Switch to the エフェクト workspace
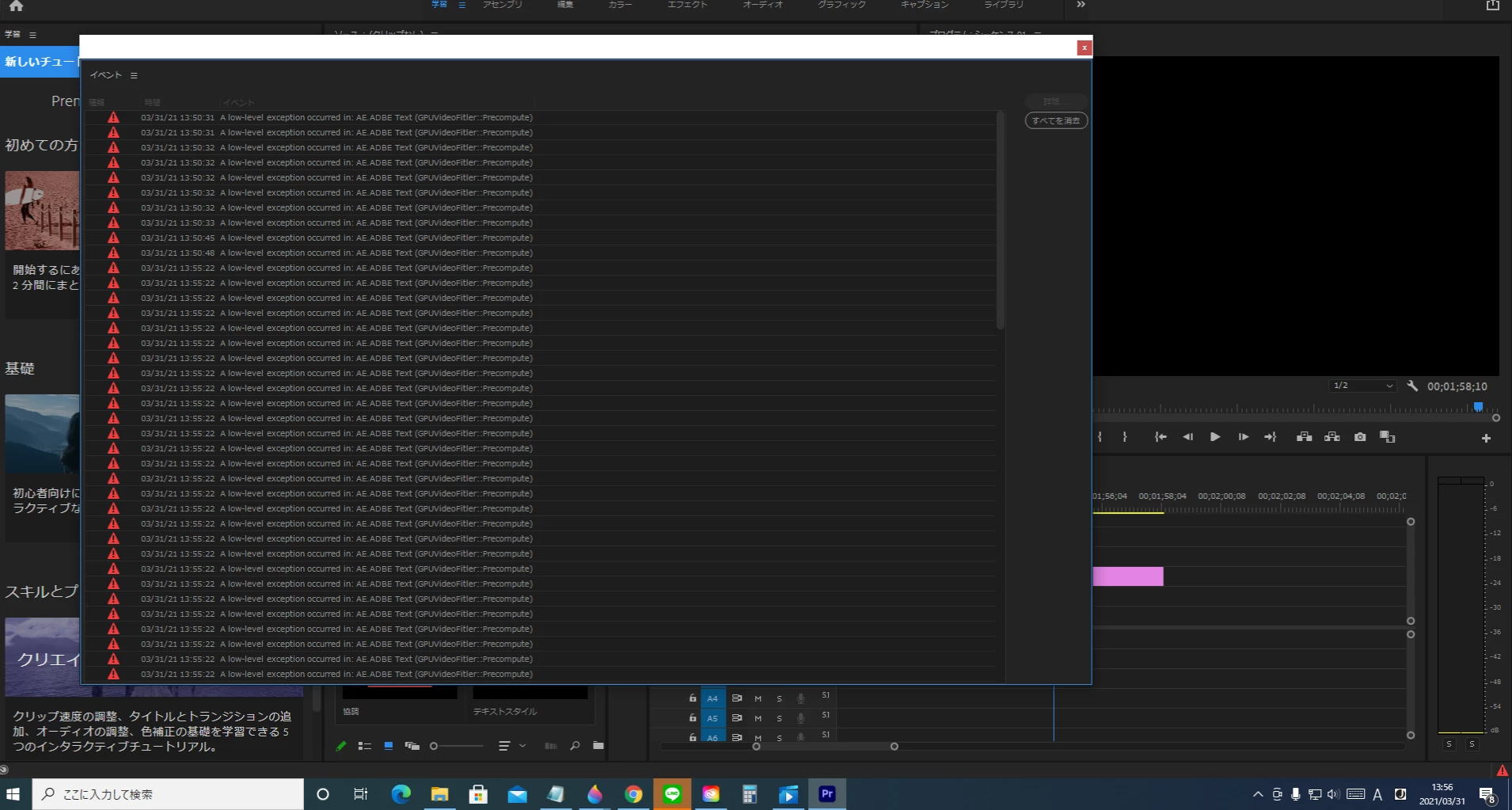The height and width of the screenshot is (810, 1512). (687, 5)
